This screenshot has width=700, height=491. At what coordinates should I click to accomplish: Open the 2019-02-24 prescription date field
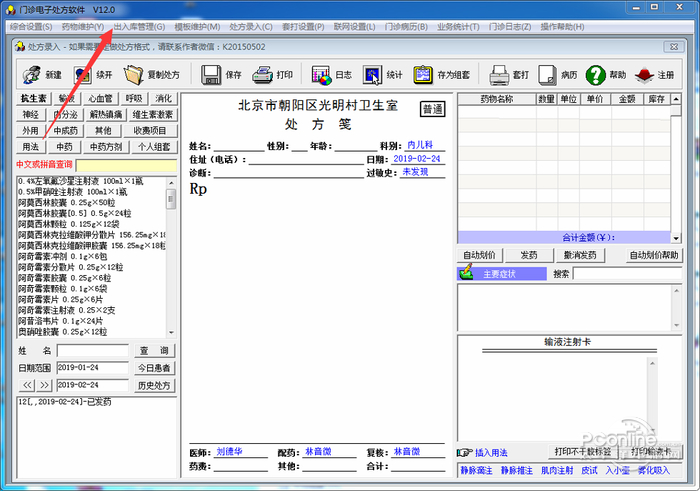[x=417, y=159]
